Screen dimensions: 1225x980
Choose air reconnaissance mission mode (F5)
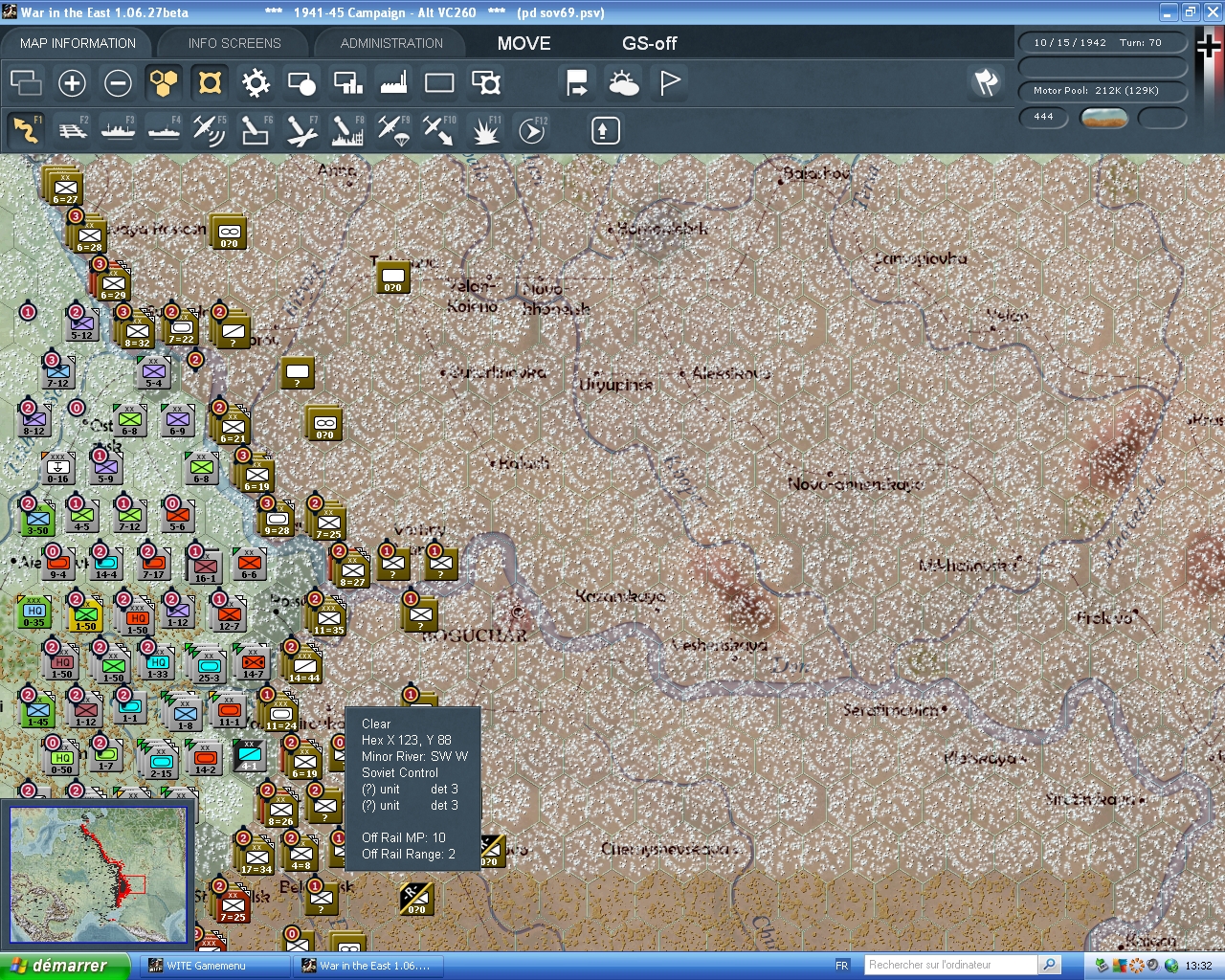tap(210, 129)
